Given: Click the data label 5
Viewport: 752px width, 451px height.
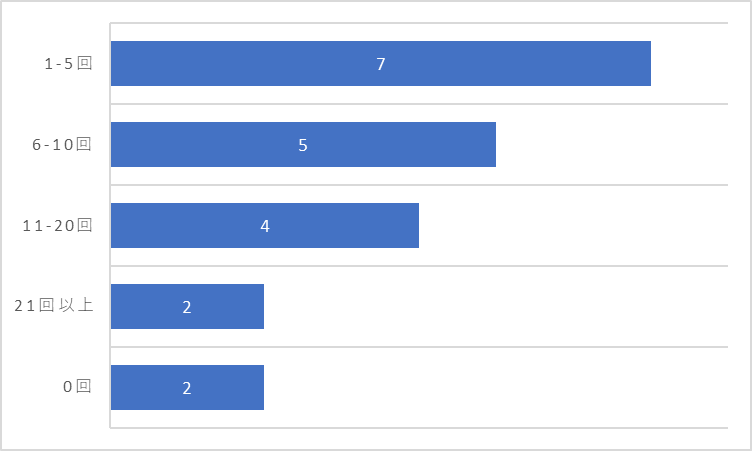Looking at the screenshot, I should pyautogui.click(x=303, y=145).
